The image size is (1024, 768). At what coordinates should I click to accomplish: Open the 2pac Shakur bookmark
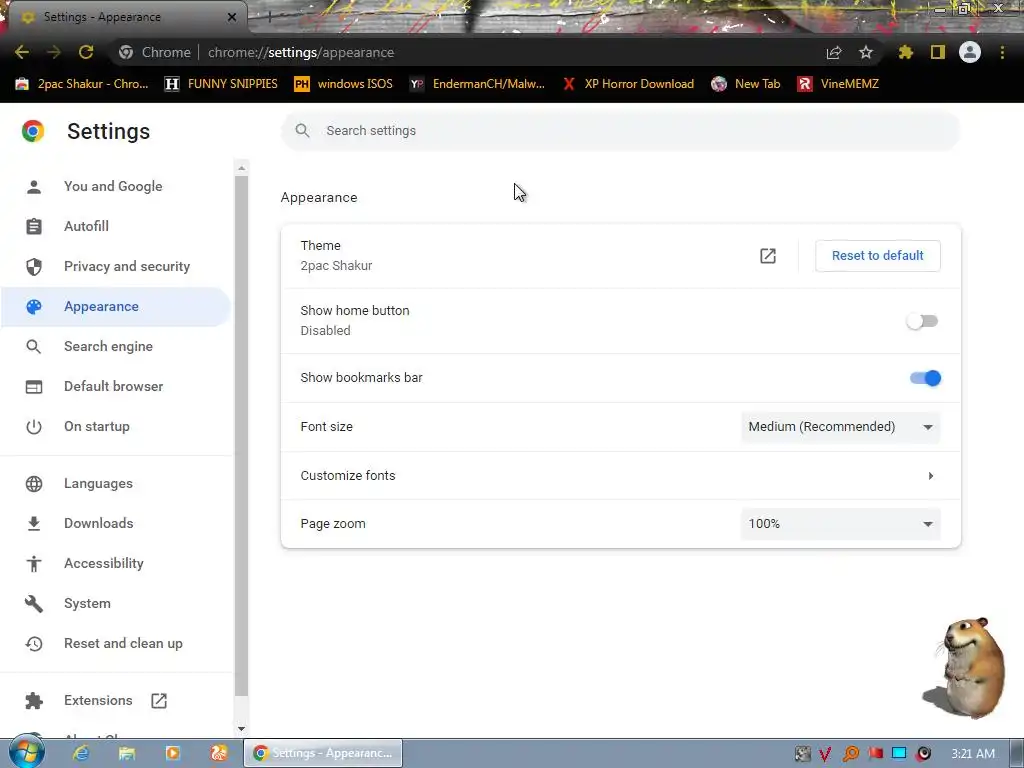(82, 84)
